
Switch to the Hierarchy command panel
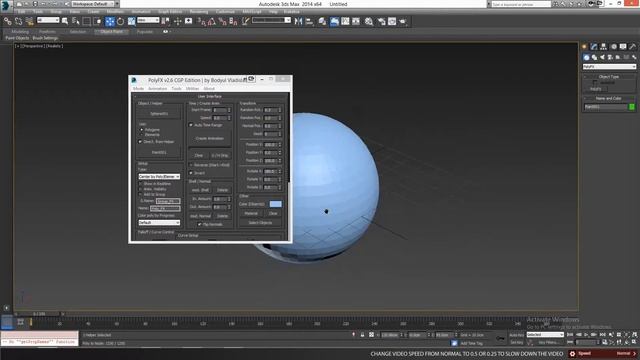click(603, 47)
